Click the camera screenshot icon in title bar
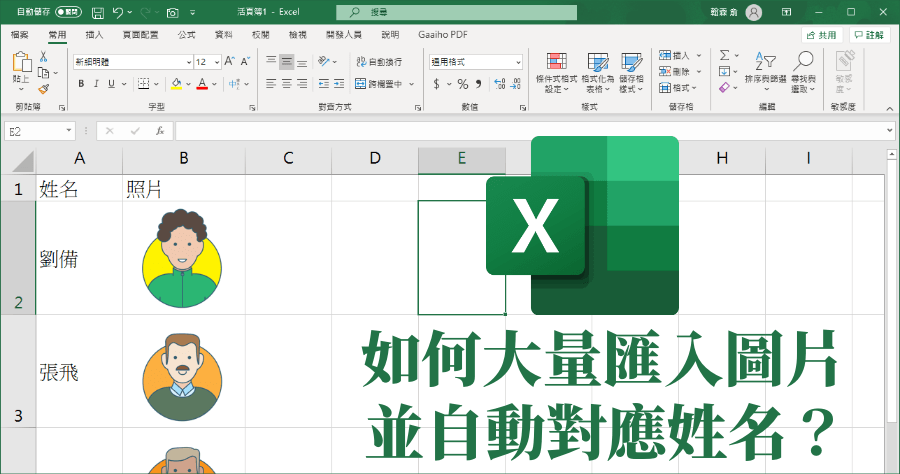This screenshot has width=900, height=474. (172, 12)
